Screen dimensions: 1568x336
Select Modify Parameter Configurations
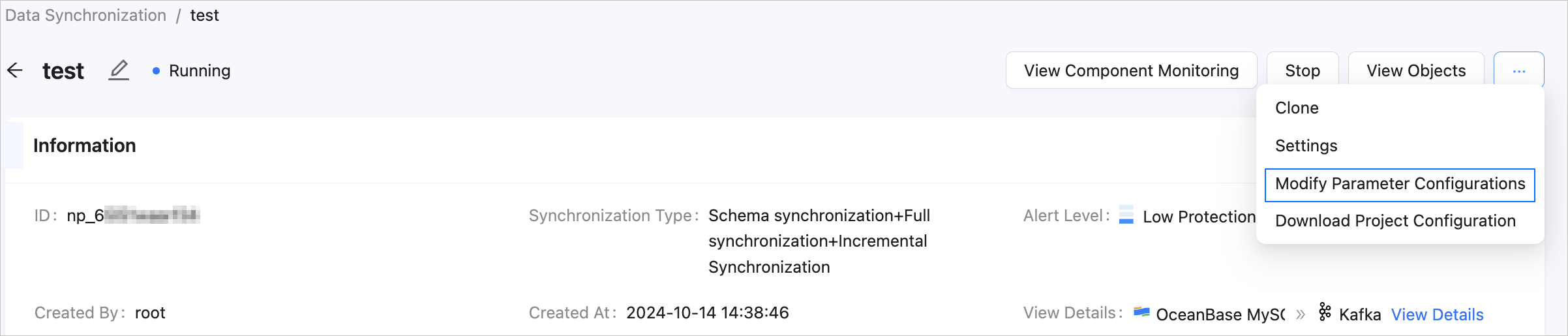tap(1400, 185)
